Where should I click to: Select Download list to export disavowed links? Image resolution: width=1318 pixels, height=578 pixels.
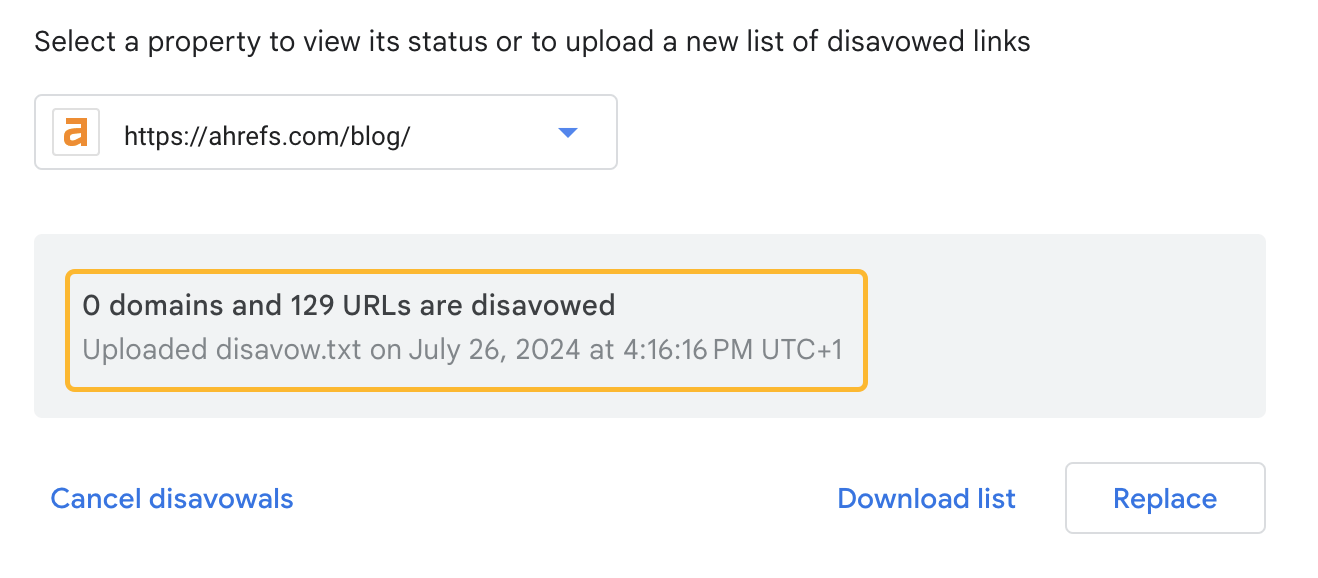[x=925, y=498]
